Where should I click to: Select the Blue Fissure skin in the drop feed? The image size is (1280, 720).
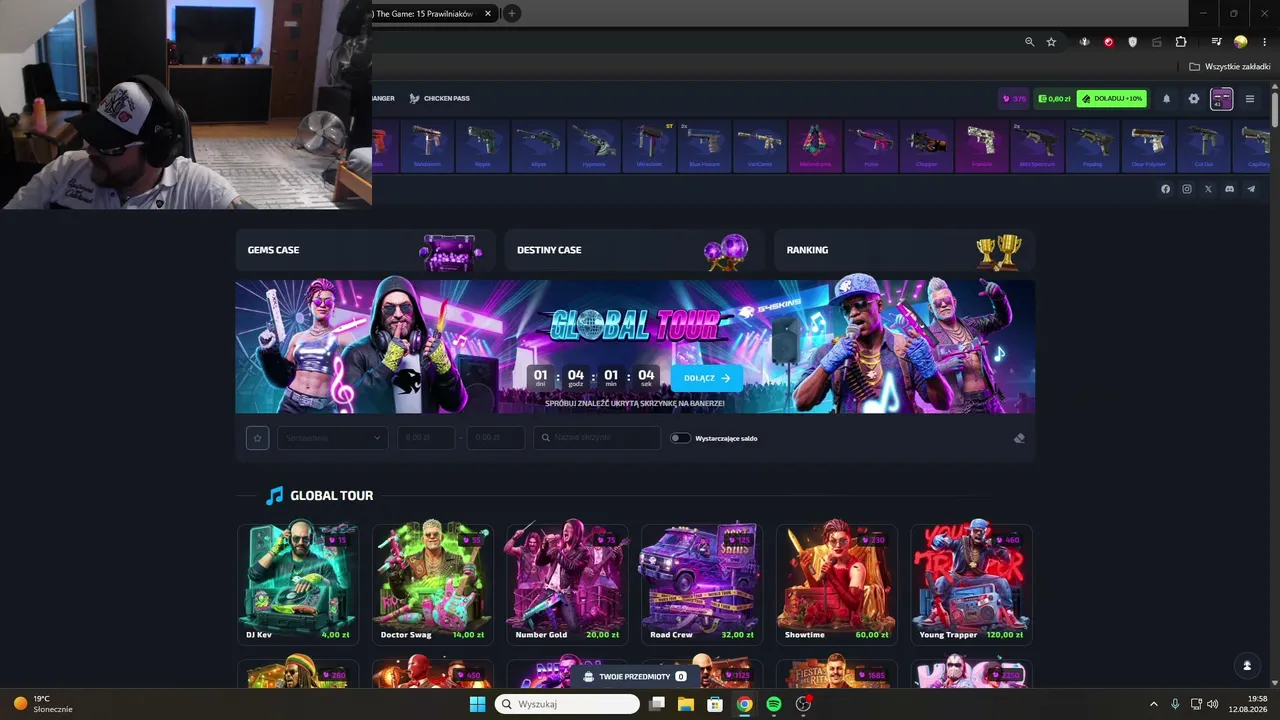click(704, 146)
